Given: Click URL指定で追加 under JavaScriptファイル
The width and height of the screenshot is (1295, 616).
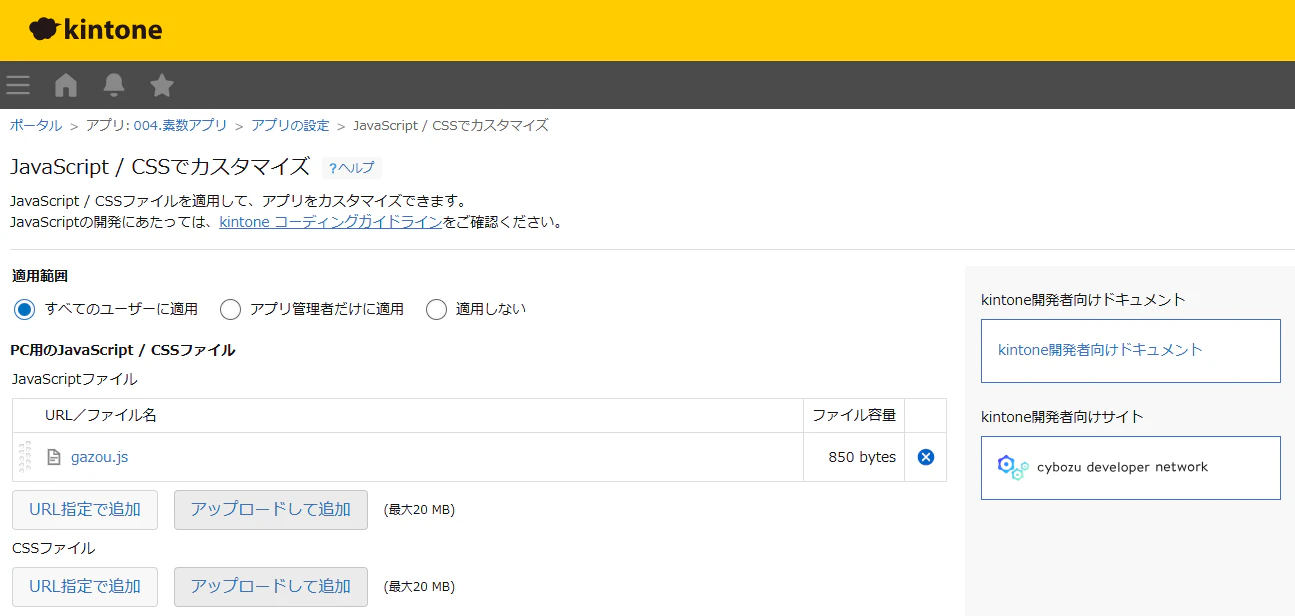Looking at the screenshot, I should point(85,509).
